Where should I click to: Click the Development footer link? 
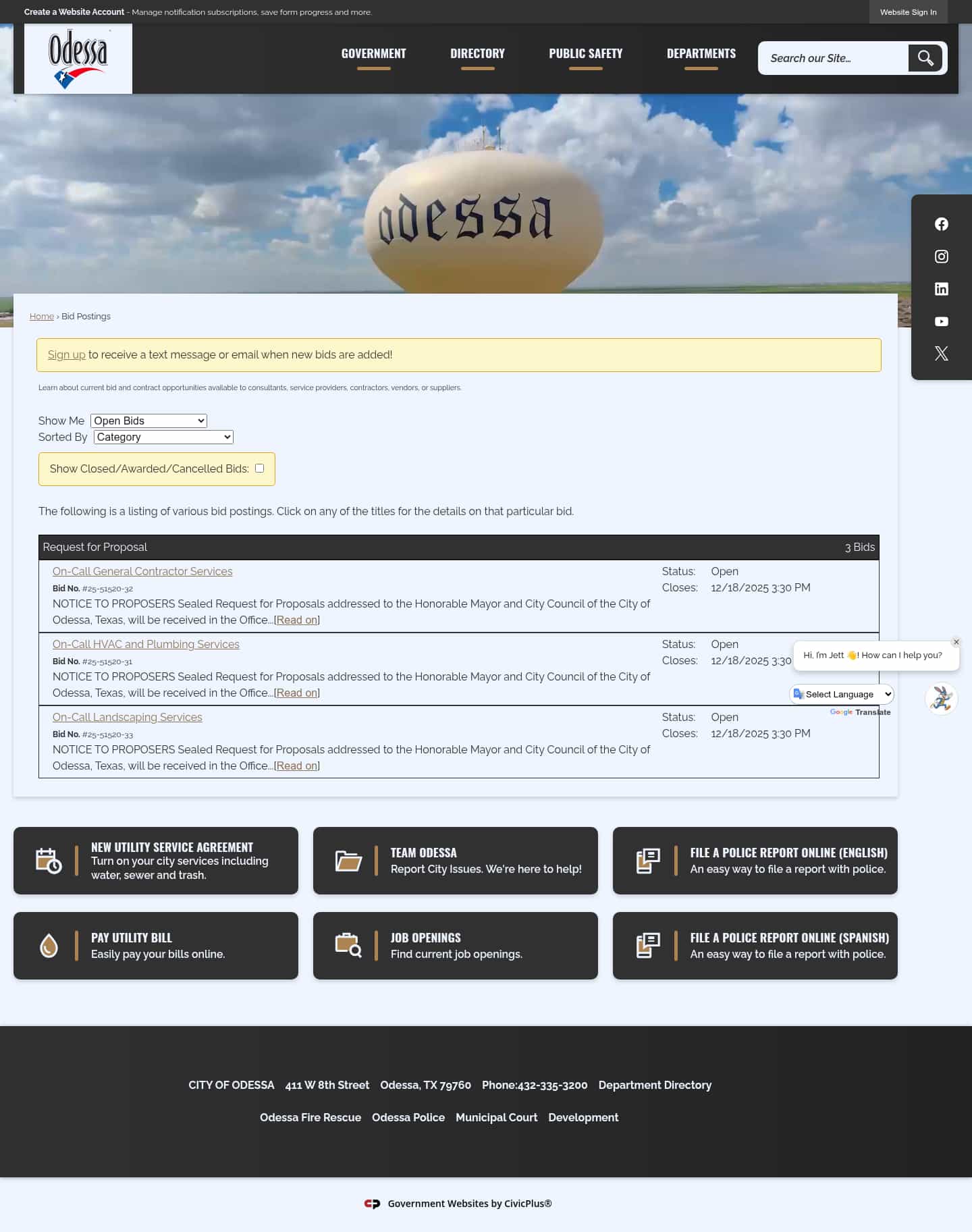[x=583, y=1117]
